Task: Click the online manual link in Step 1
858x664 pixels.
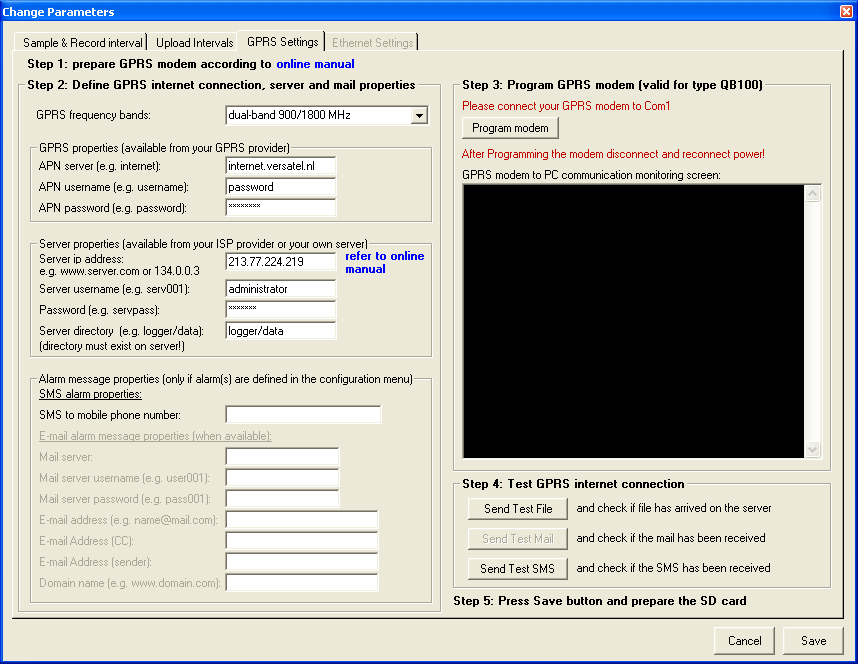Action: pos(315,64)
